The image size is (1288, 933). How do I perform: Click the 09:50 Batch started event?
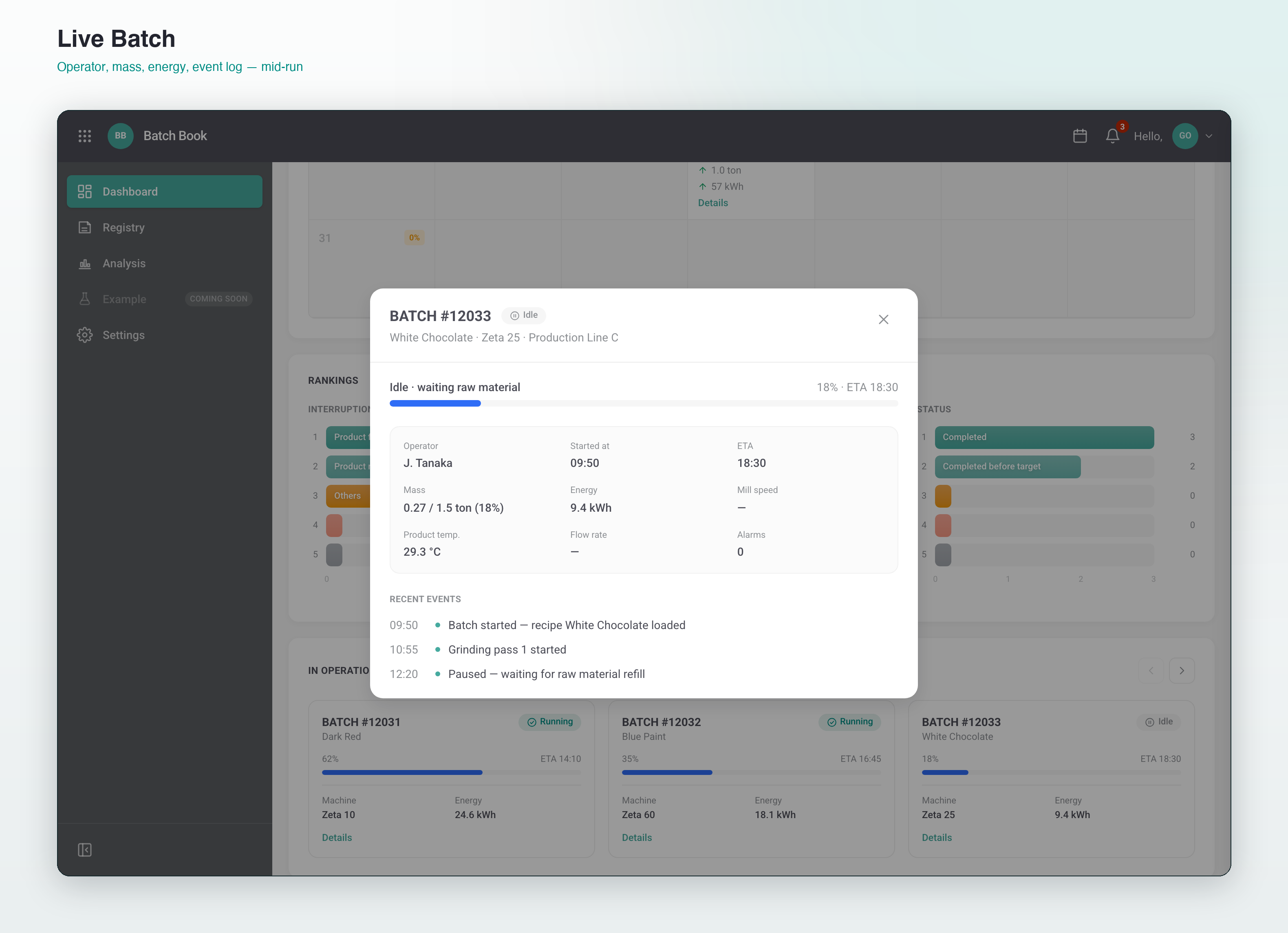click(x=537, y=625)
